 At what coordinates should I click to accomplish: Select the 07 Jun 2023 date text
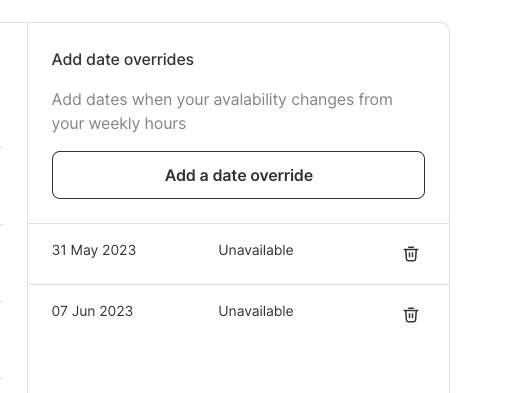point(92,311)
